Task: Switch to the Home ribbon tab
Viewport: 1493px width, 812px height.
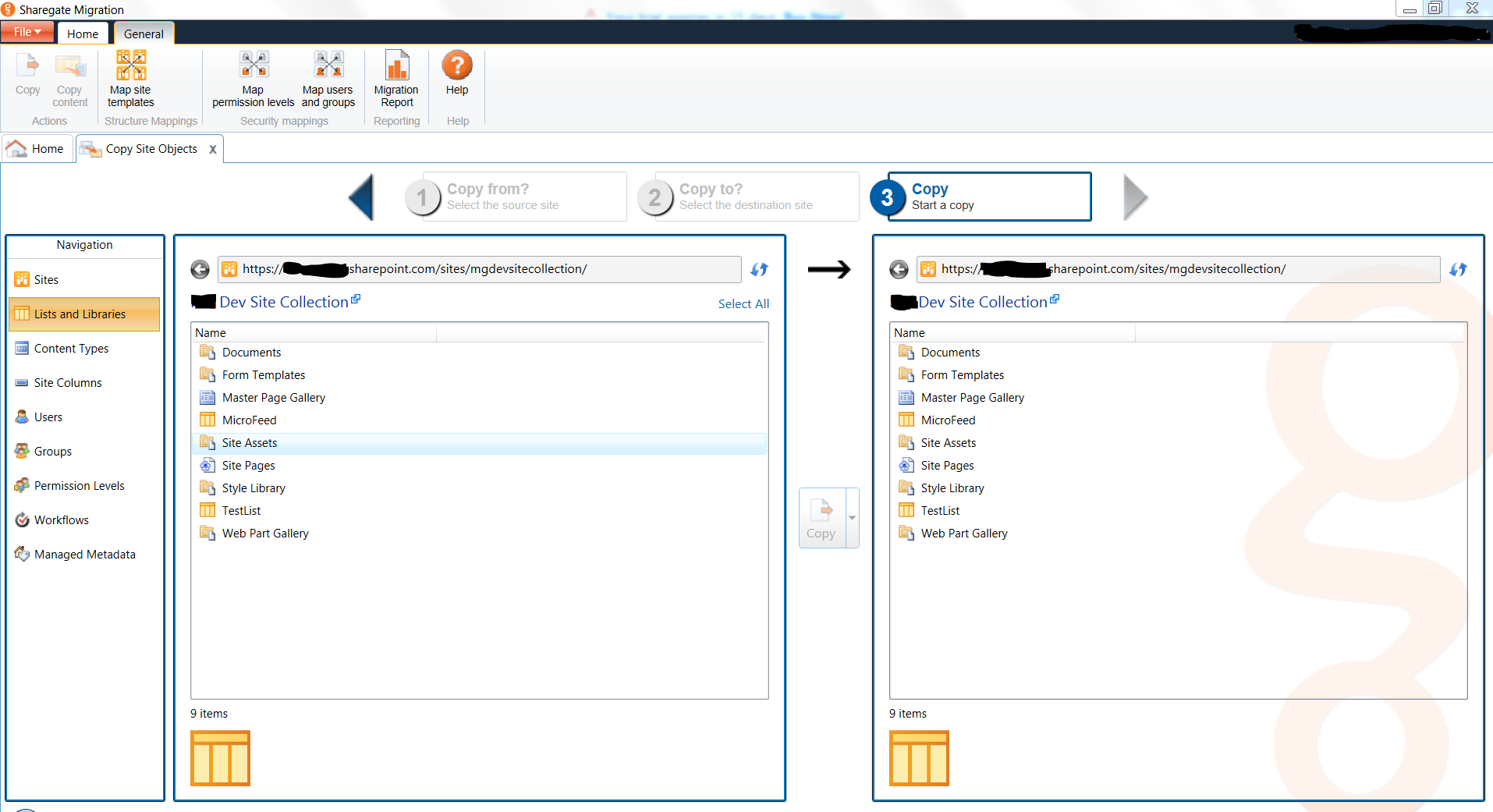Action: (83, 34)
